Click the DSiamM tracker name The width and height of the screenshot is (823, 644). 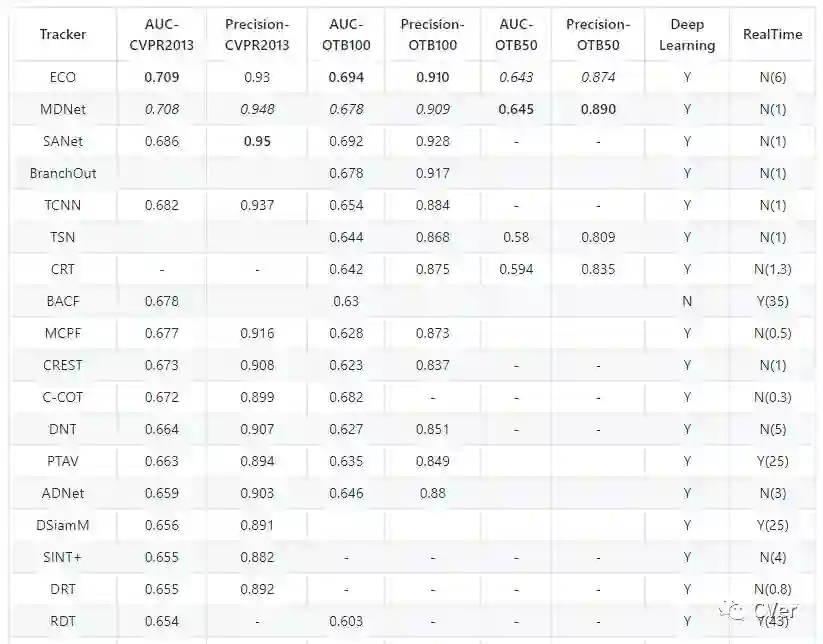(63, 525)
